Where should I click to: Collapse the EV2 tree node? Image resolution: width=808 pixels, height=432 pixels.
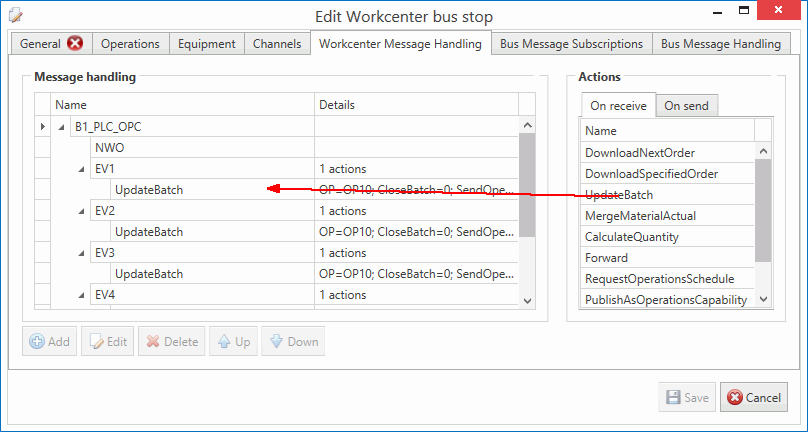click(82, 211)
